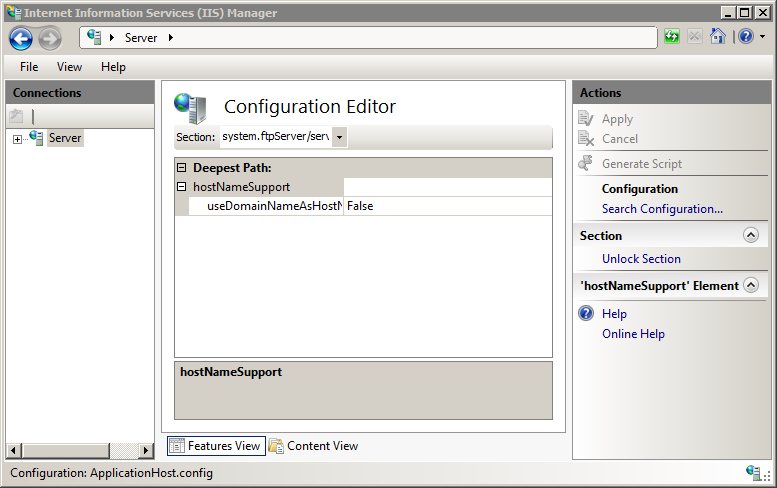Open the blue Help question mark icon in toolbar

pos(745,37)
